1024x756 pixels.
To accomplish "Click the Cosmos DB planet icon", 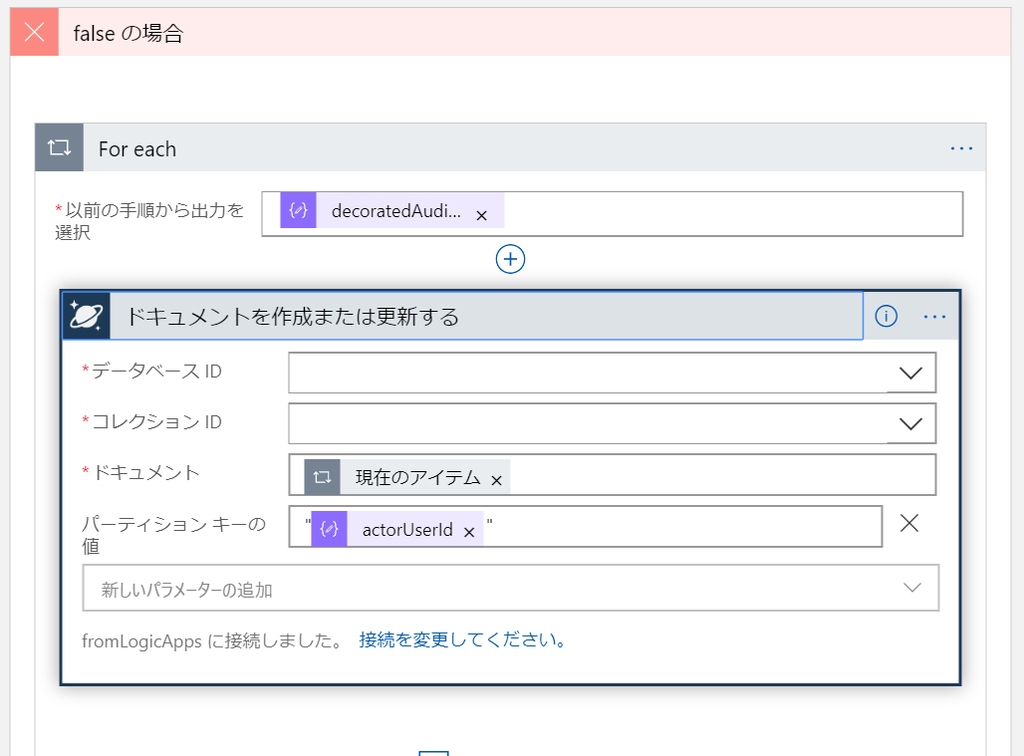I will click(86, 316).
